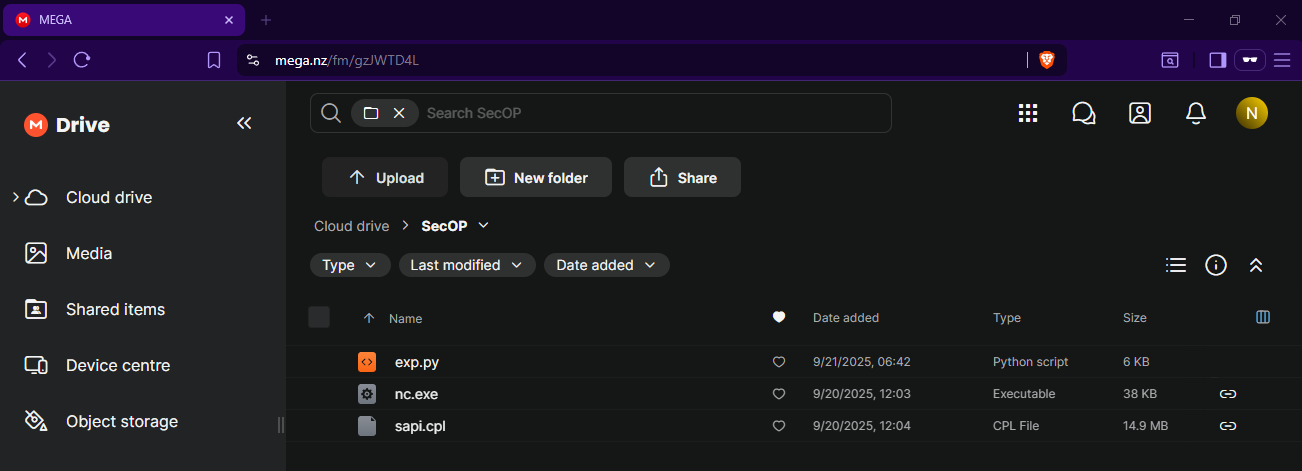
Task: Click the link icon for nc.exe
Action: [1228, 394]
